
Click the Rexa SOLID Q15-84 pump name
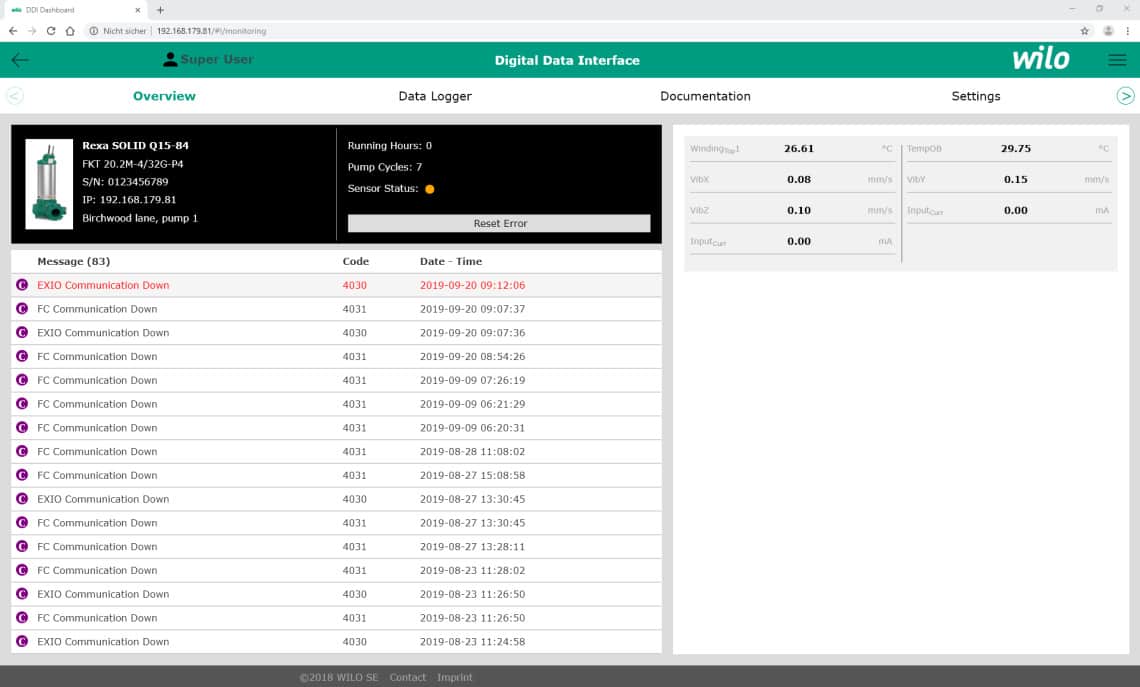point(135,145)
